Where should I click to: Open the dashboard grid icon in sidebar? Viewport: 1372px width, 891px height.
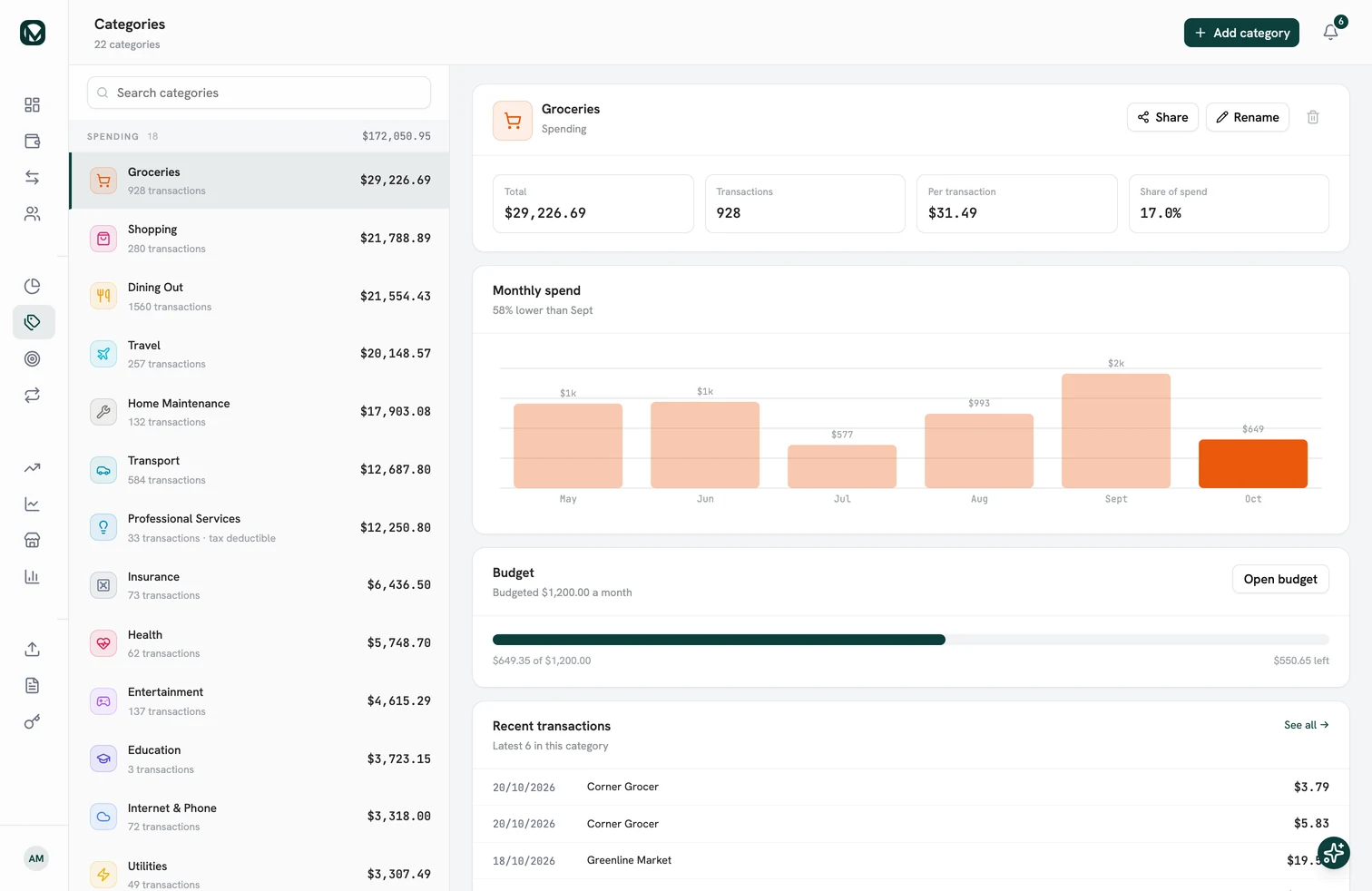pyautogui.click(x=33, y=105)
